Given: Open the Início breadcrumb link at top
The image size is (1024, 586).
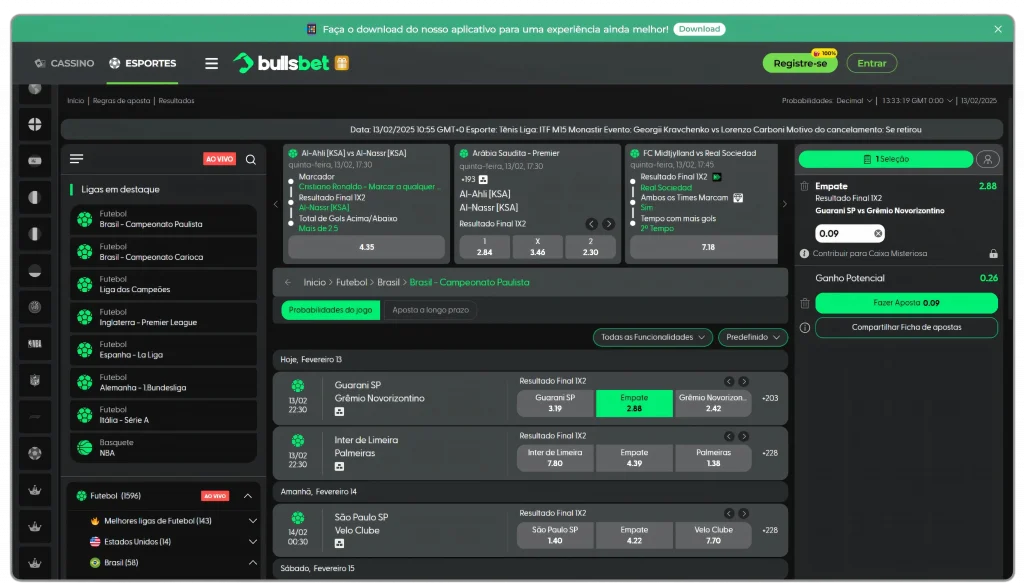Looking at the screenshot, I should (x=75, y=101).
